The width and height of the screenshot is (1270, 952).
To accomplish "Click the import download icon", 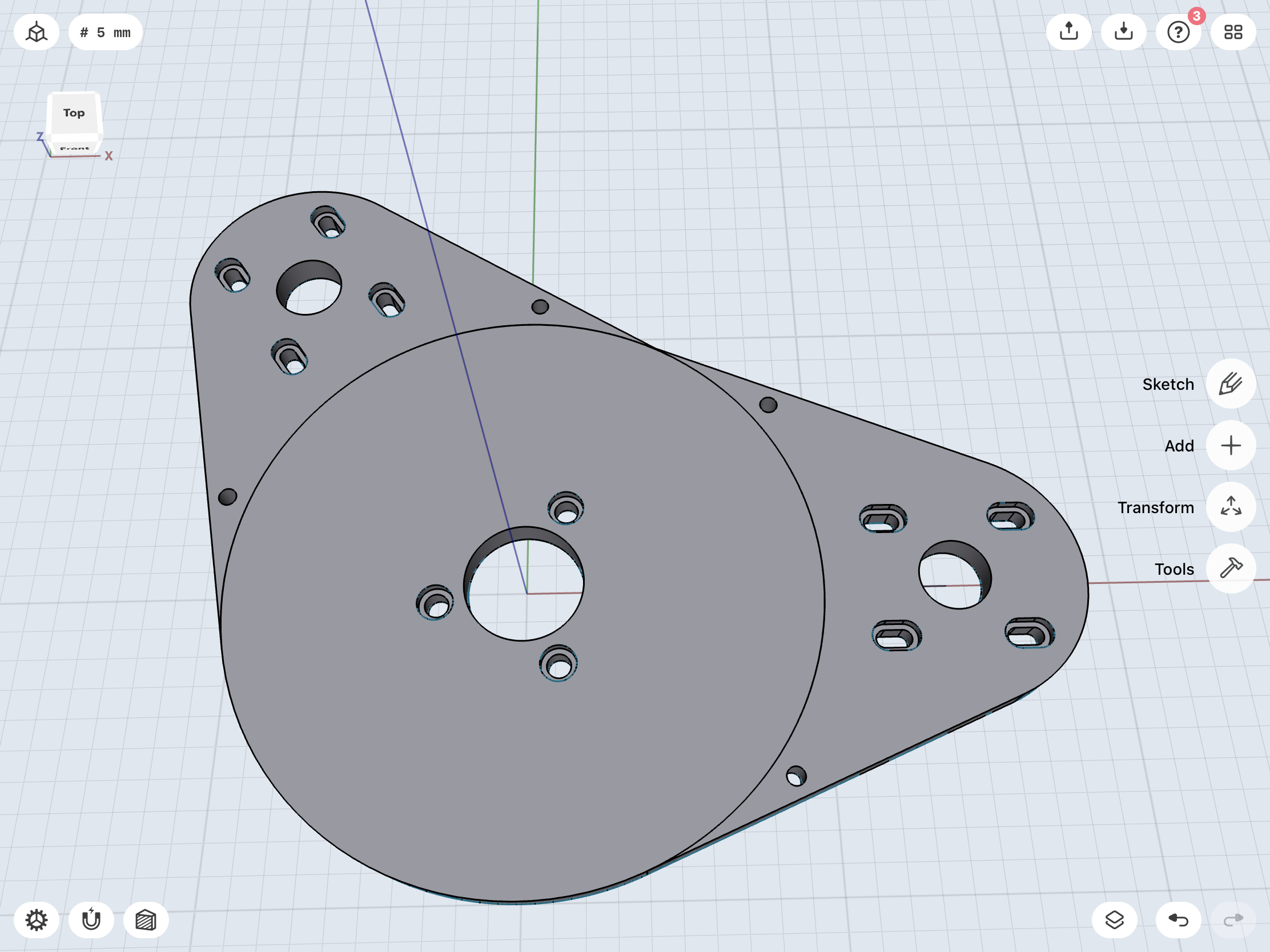I will (x=1124, y=31).
